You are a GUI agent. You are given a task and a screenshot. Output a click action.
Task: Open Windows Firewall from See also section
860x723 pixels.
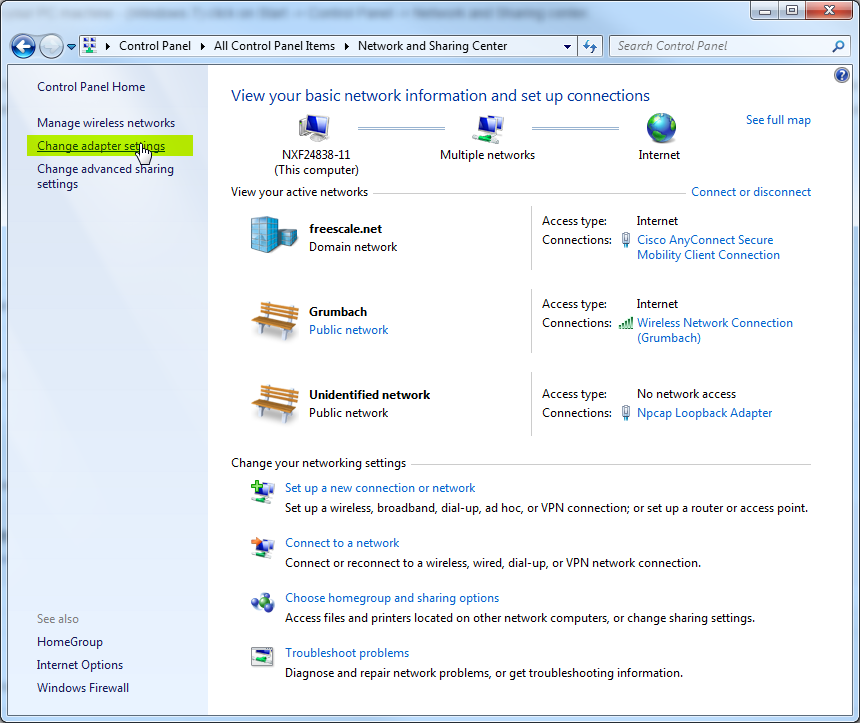pos(82,687)
